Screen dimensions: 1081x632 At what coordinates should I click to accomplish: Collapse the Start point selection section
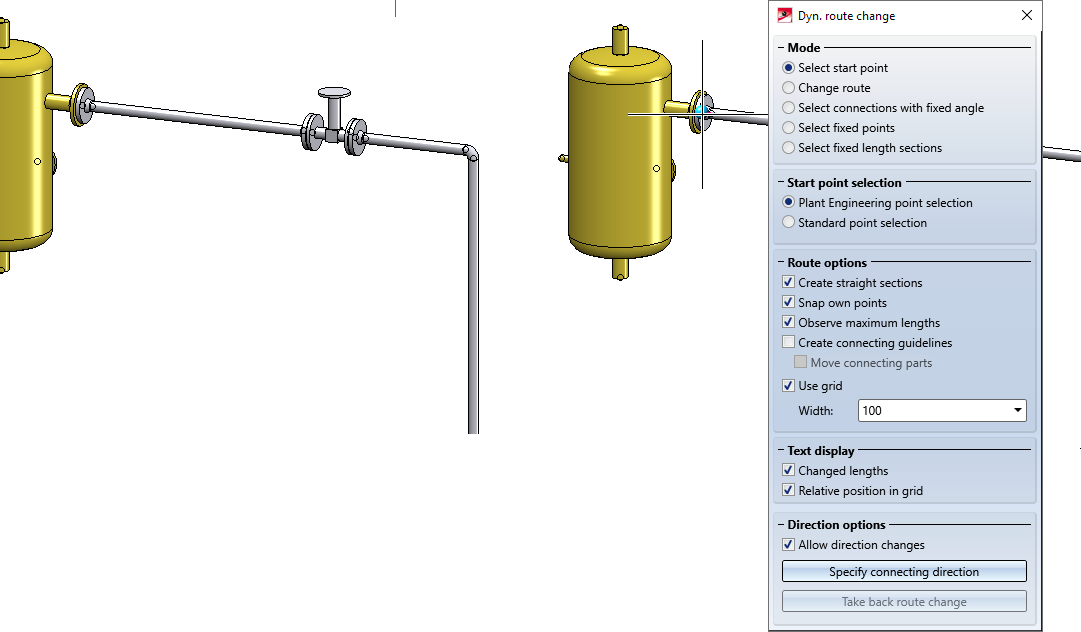(x=781, y=183)
